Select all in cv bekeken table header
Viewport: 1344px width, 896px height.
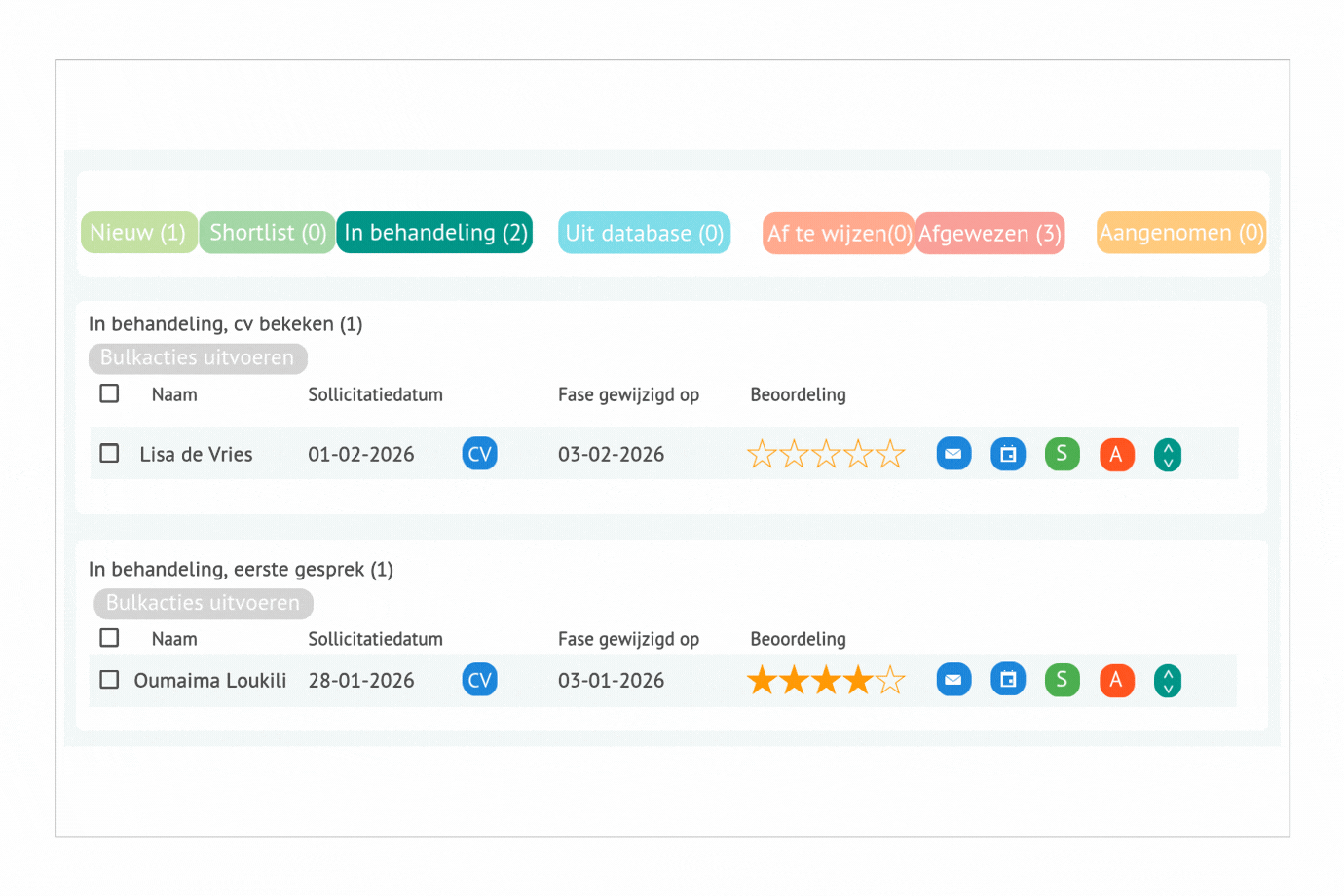[x=110, y=393]
